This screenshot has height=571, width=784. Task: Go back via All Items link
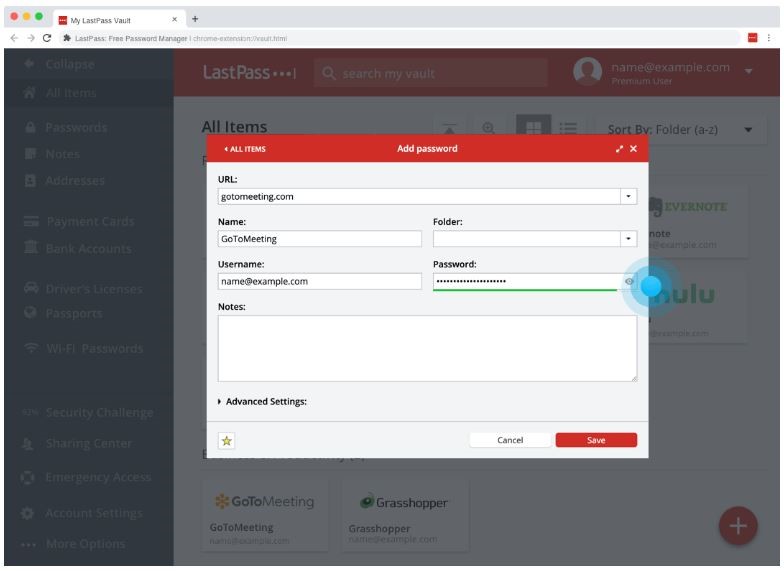(245, 149)
